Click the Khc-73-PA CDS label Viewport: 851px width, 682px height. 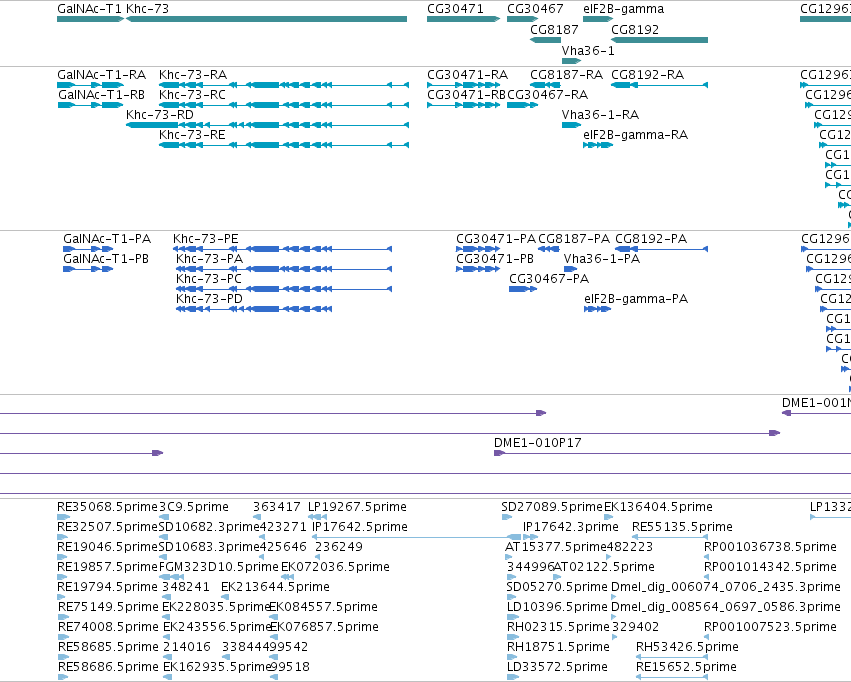[209, 259]
